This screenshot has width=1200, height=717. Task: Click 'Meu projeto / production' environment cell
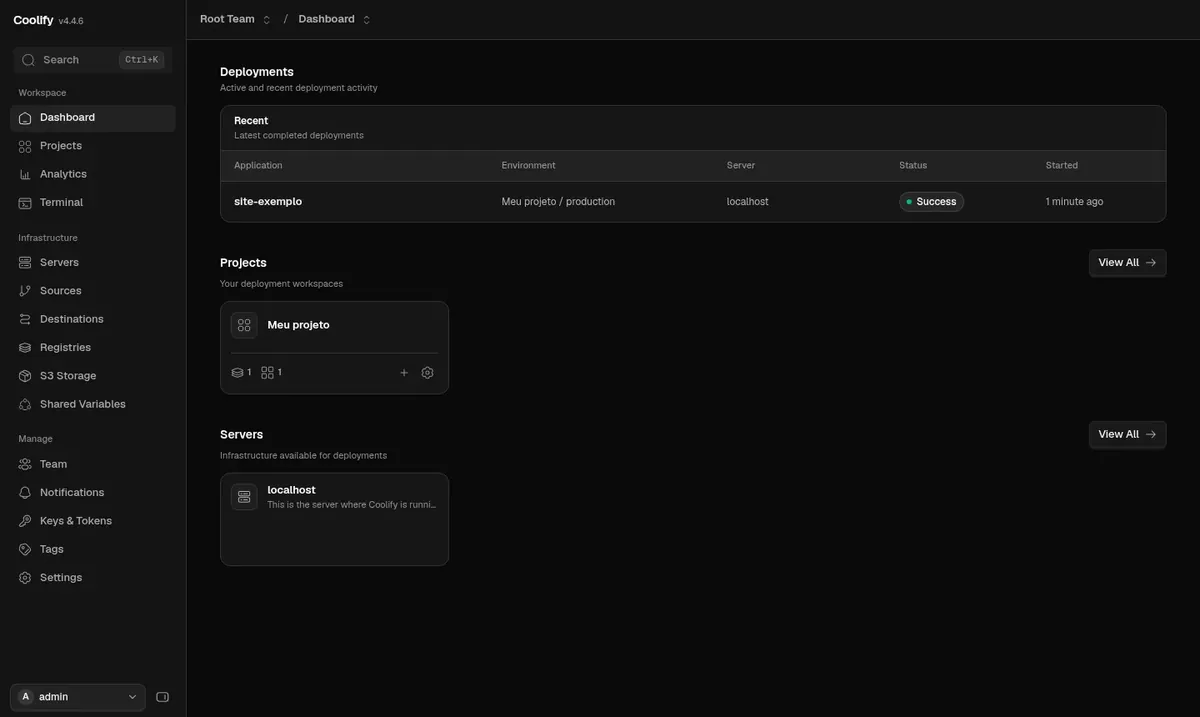pyautogui.click(x=558, y=202)
